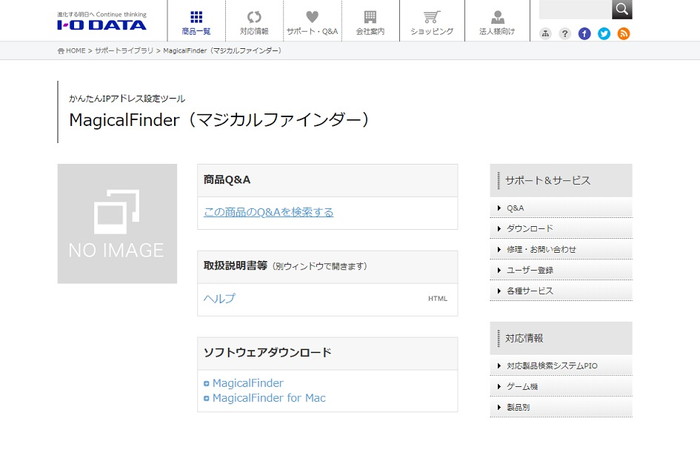
Task: Click the MagicalFinder page title text
Action: click(x=219, y=120)
